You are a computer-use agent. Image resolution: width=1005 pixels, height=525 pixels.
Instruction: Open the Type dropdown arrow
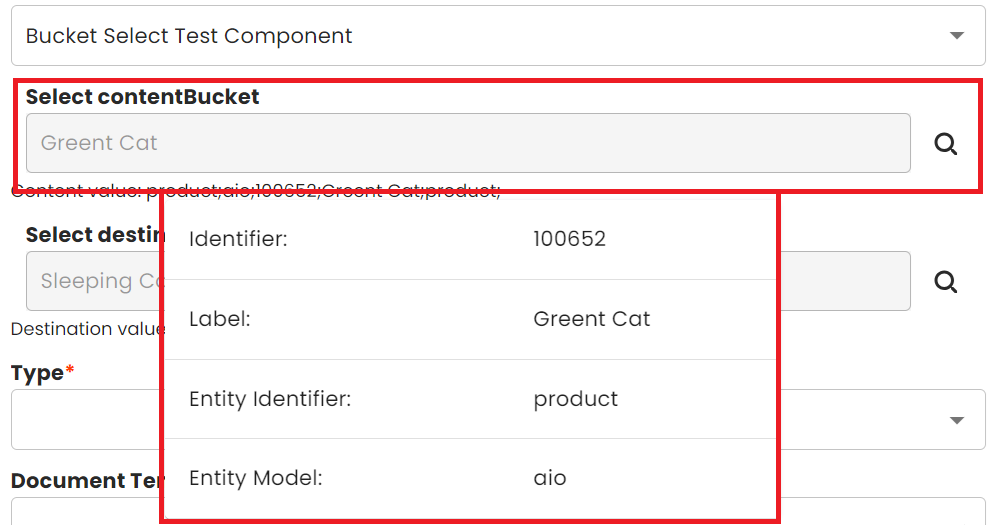point(956,420)
